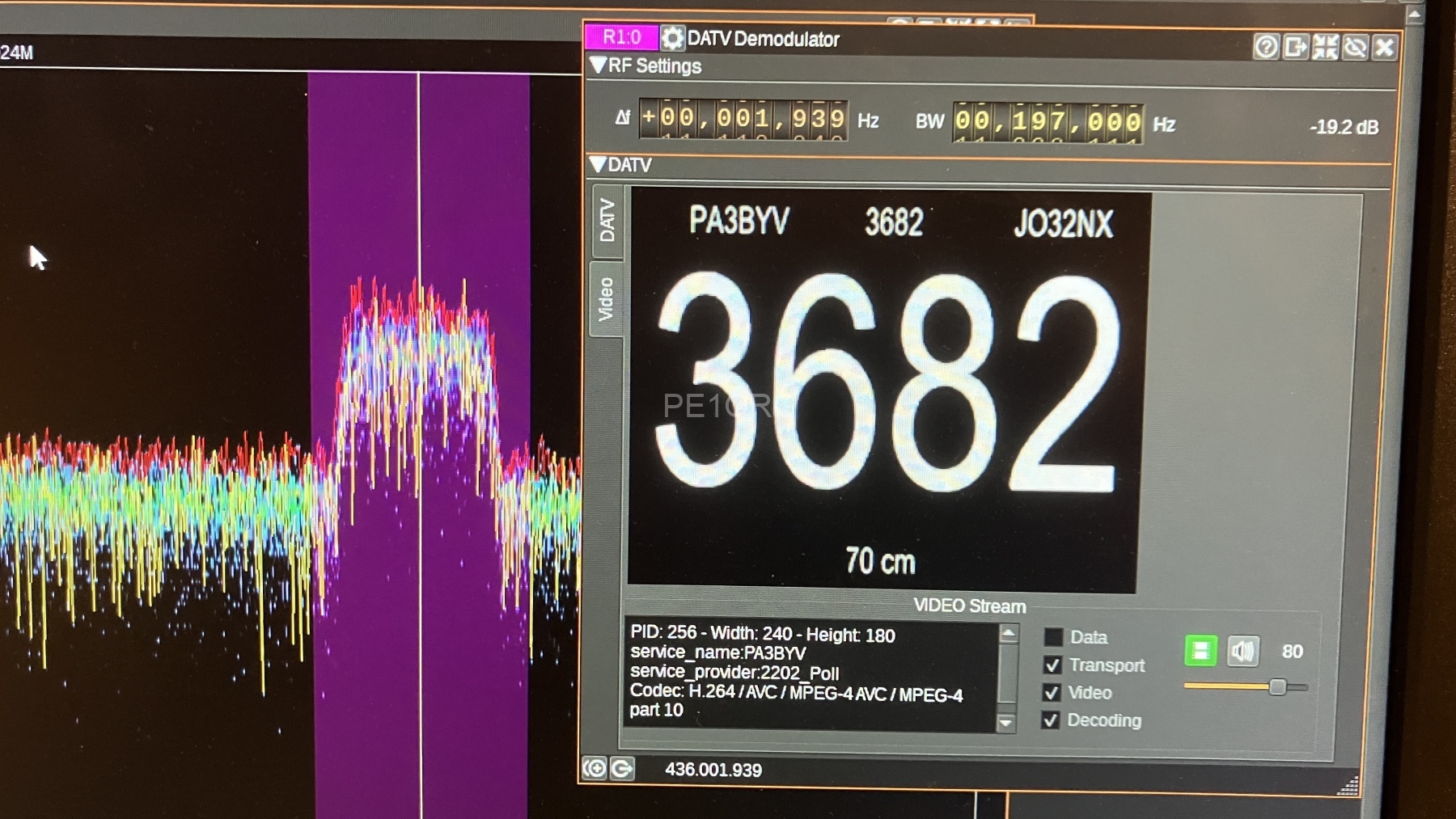Click the add channel icon at bottom left
Image resolution: width=1456 pixels, height=819 pixels.
point(595,768)
